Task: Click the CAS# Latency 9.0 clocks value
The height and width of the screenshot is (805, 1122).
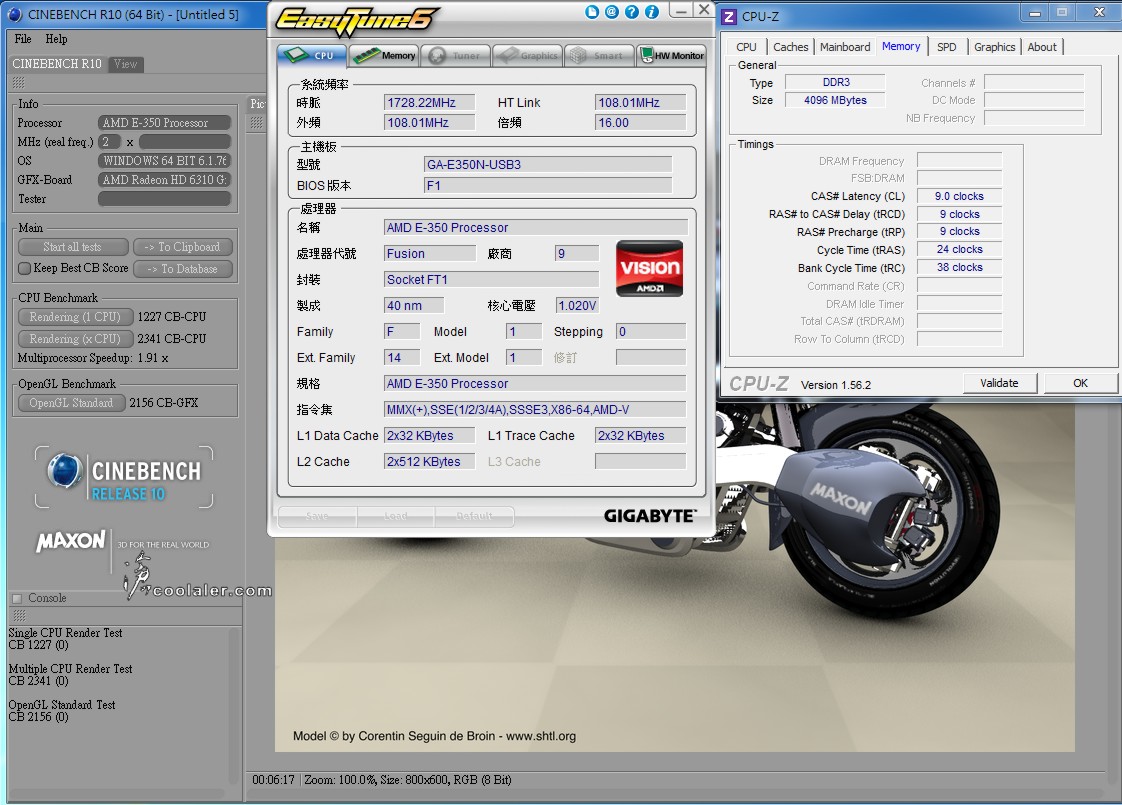Action: point(959,196)
